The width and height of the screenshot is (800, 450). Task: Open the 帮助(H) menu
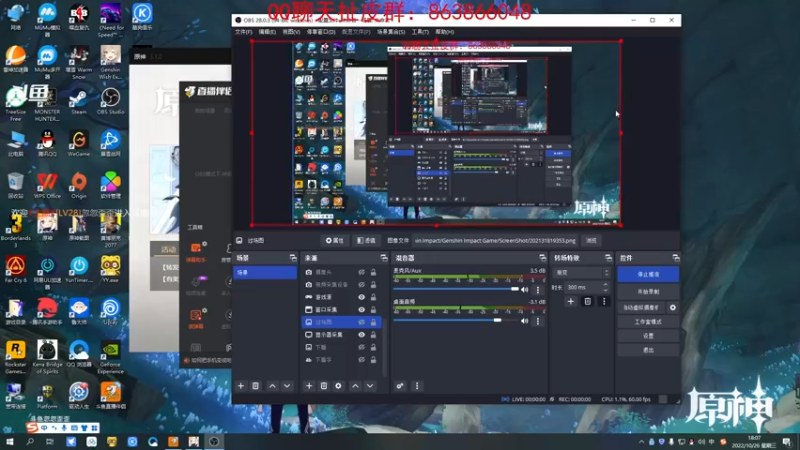(x=444, y=32)
